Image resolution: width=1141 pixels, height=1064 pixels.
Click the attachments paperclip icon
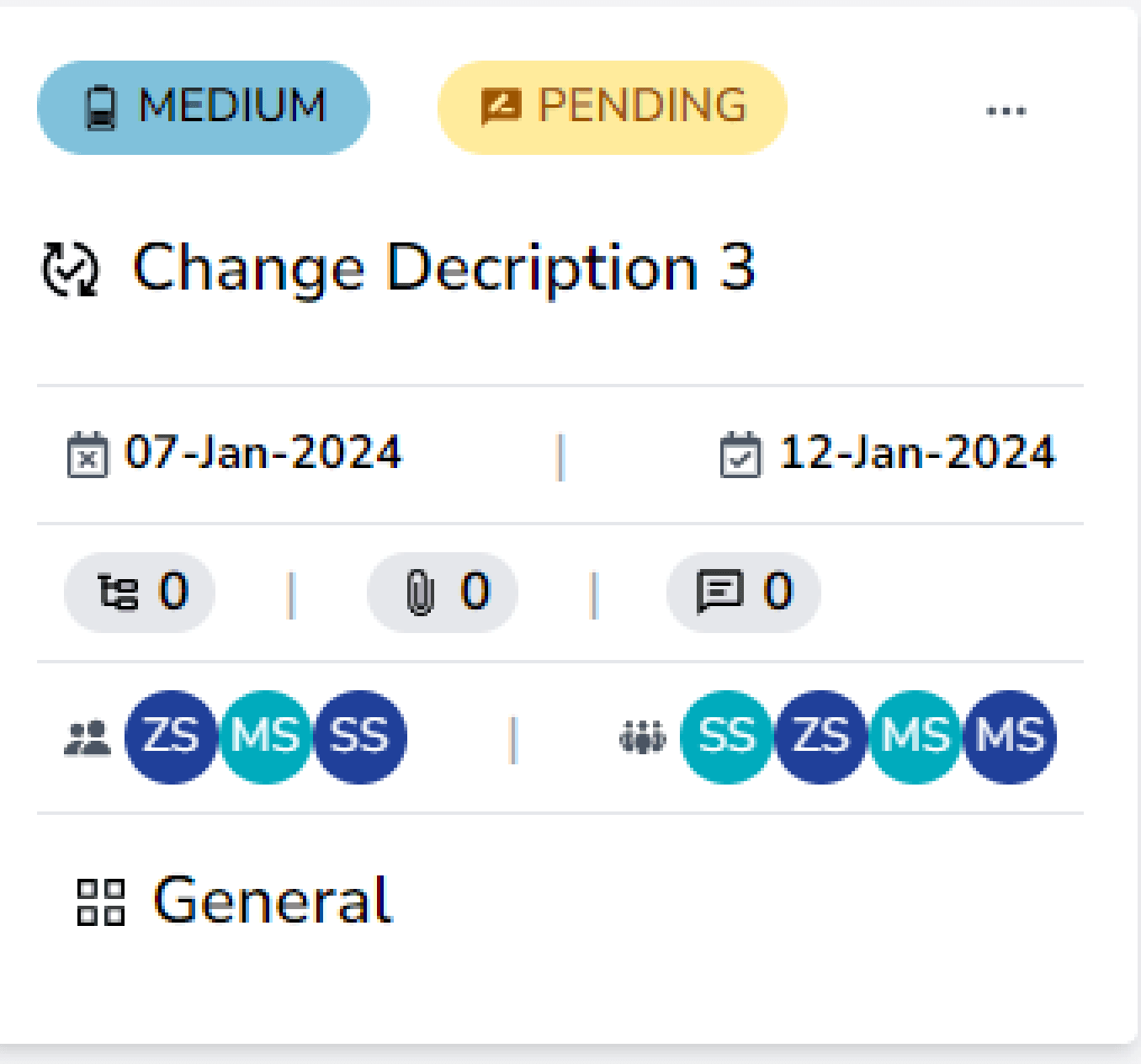(x=418, y=591)
